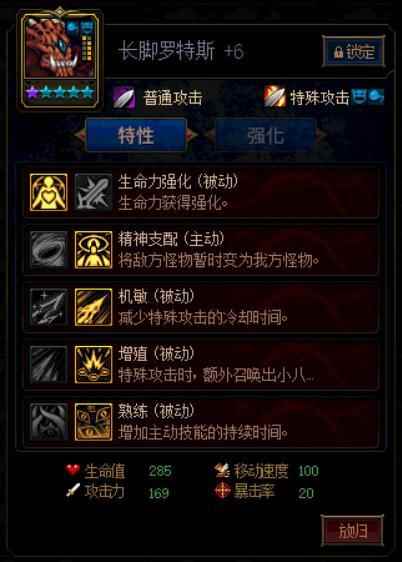
Task: Click the gray swirl trait icon beside 精神支配
Action: tap(48, 250)
